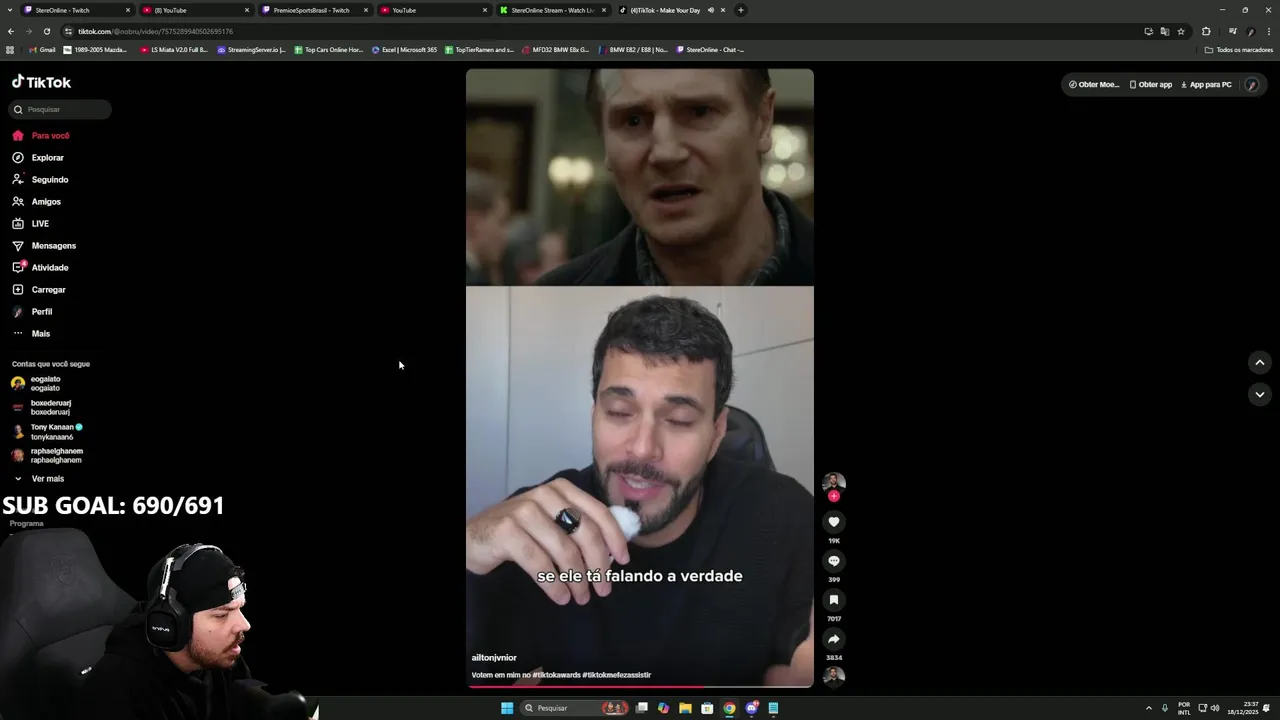Screen dimensions: 1280x720
Task: Click the App para PC button
Action: (x=1207, y=85)
